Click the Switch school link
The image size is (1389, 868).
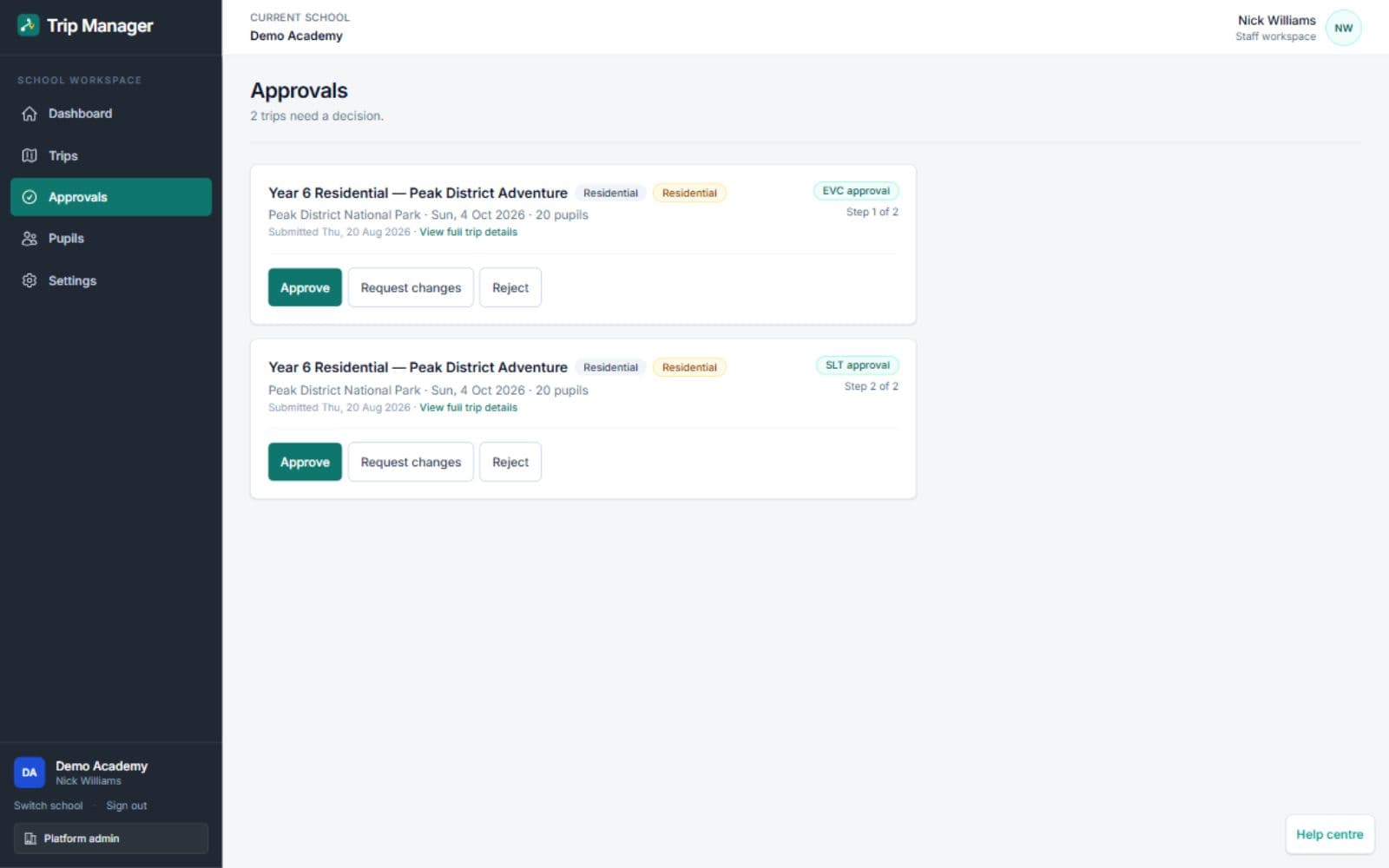pyautogui.click(x=49, y=806)
